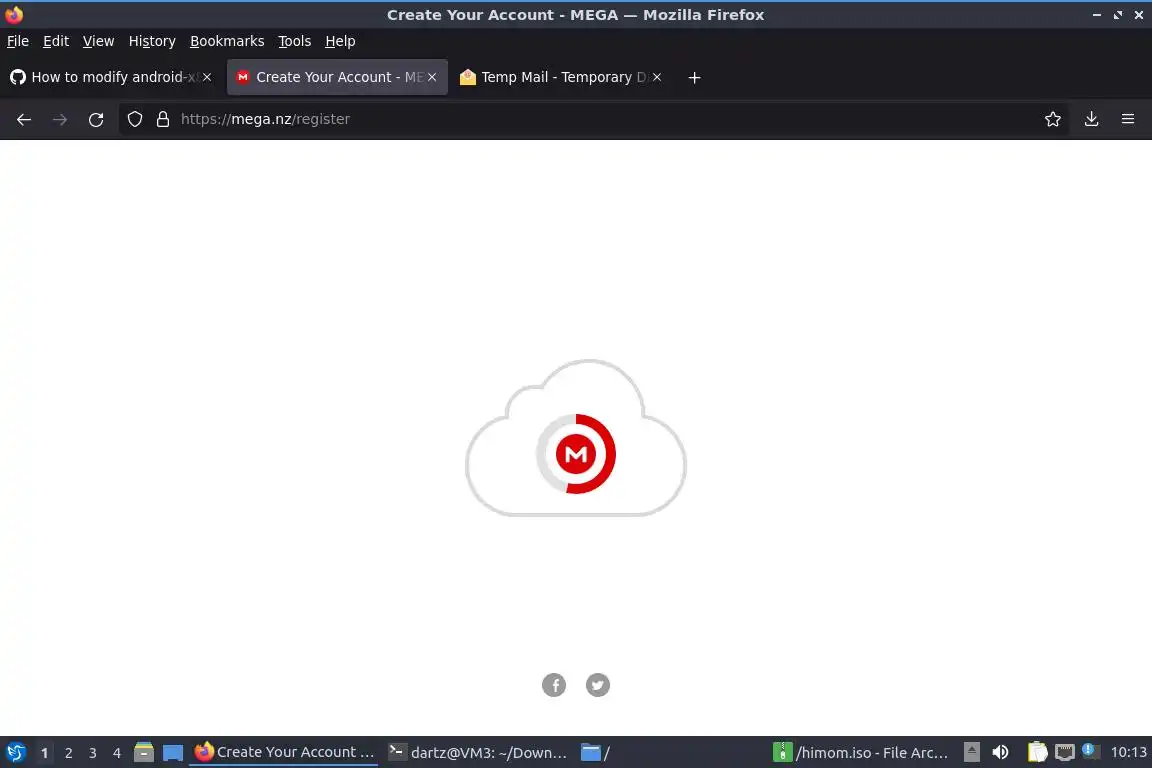
Task: Open the Firefox downloads panel
Action: point(1092,119)
